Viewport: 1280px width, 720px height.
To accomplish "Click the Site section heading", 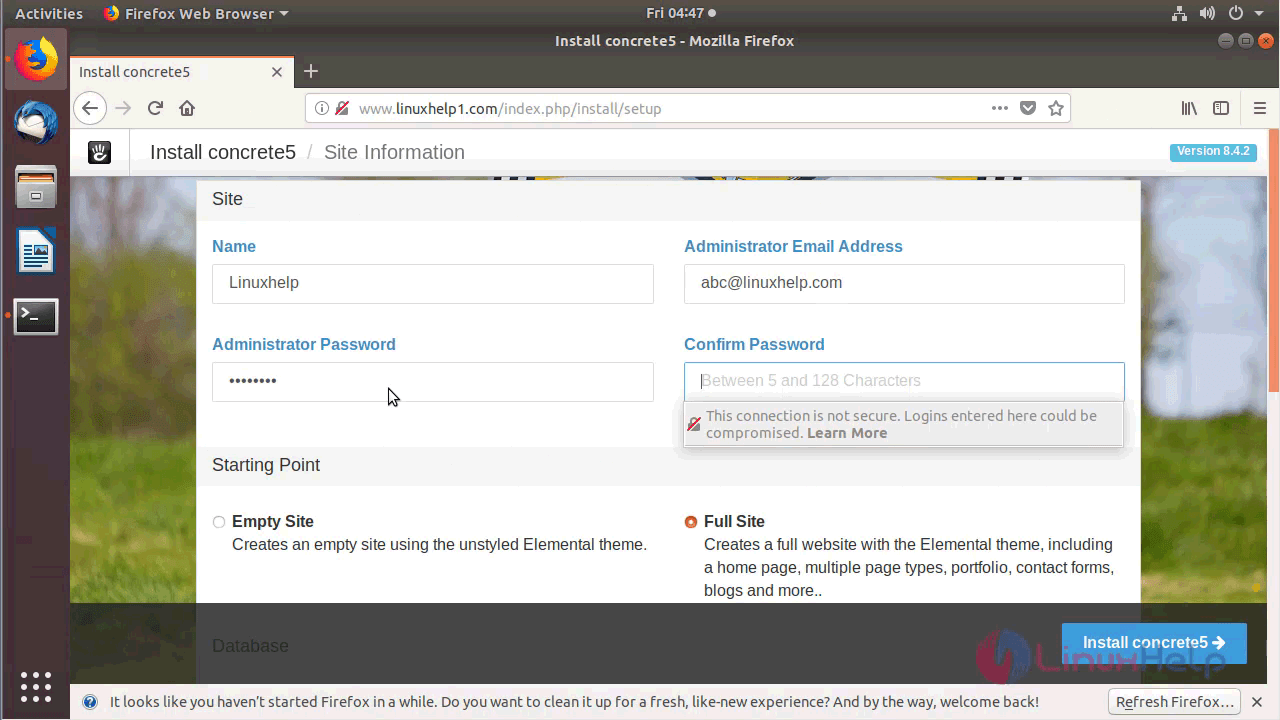I will click(227, 199).
